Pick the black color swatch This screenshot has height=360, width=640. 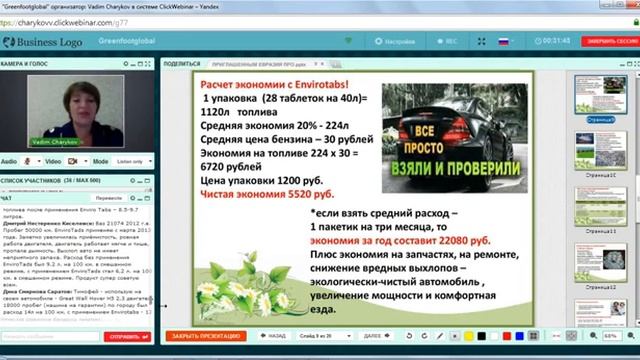482,336
